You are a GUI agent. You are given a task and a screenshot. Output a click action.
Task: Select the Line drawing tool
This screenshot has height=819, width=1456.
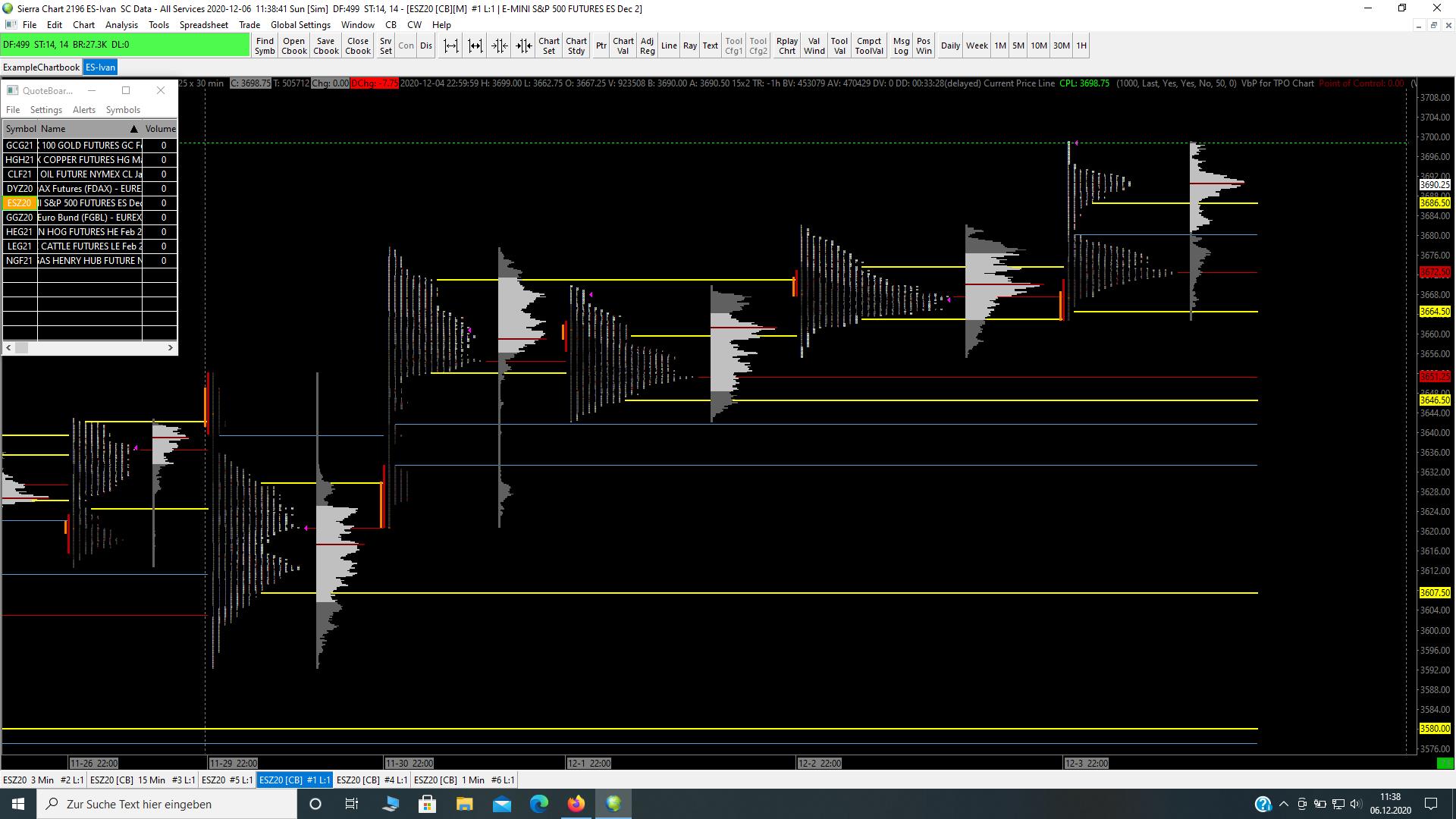[x=668, y=45]
